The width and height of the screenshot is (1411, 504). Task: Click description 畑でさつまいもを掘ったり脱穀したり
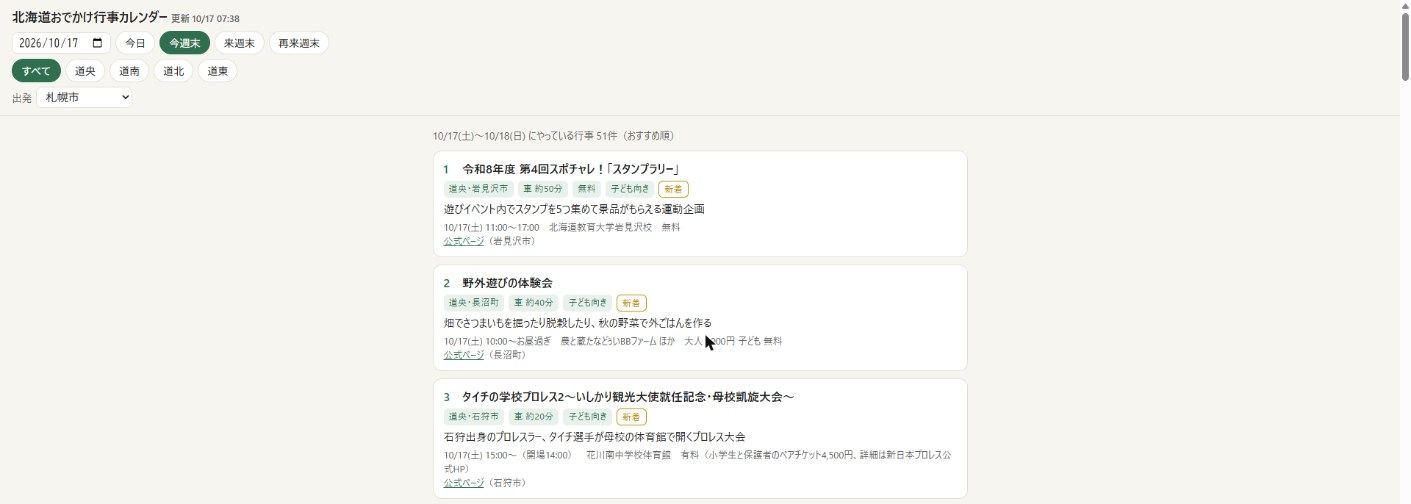tap(578, 323)
